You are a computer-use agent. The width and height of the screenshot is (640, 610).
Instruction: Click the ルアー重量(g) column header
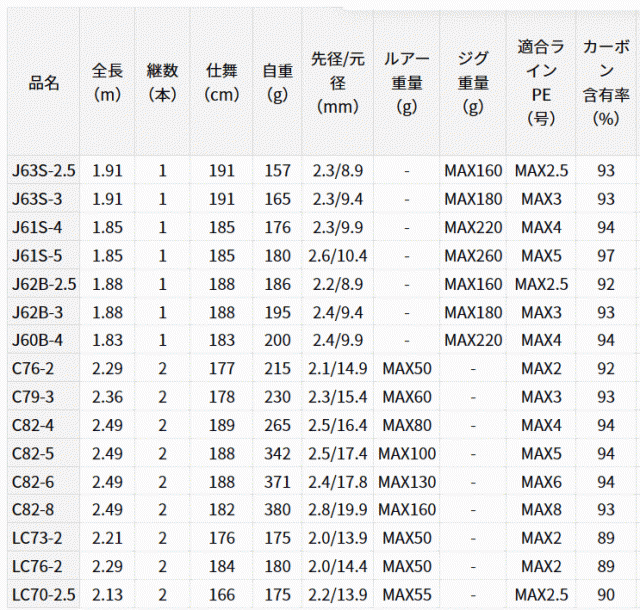tap(407, 82)
